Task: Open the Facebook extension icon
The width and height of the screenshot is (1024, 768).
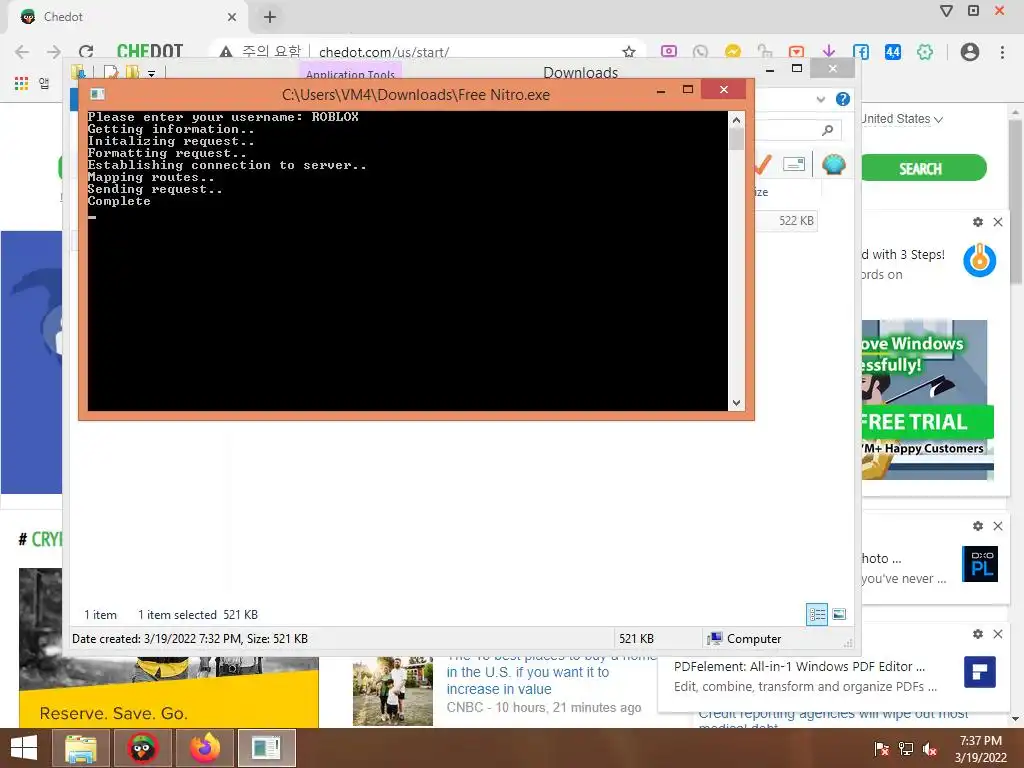Action: click(x=861, y=52)
